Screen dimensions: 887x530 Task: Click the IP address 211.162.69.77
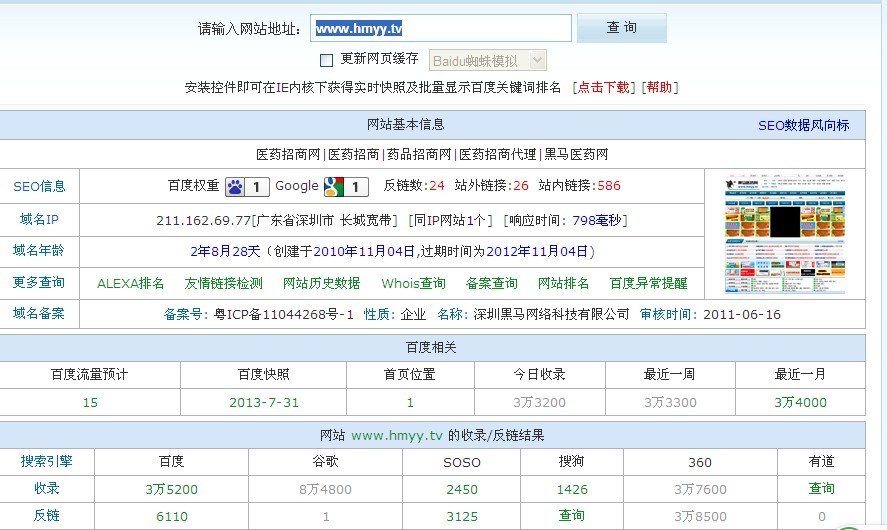[x=203, y=221]
